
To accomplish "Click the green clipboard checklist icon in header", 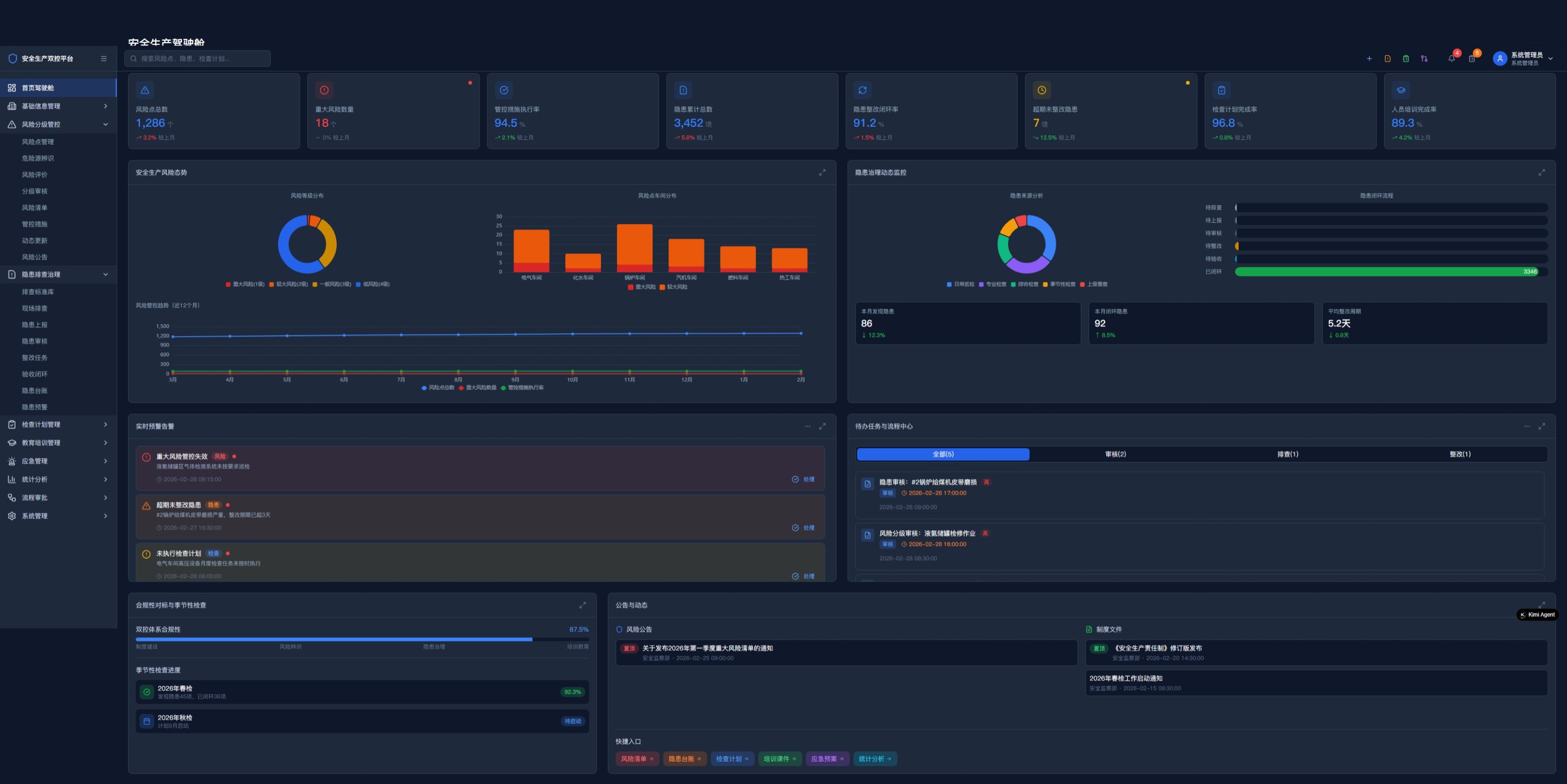I will click(x=1406, y=59).
